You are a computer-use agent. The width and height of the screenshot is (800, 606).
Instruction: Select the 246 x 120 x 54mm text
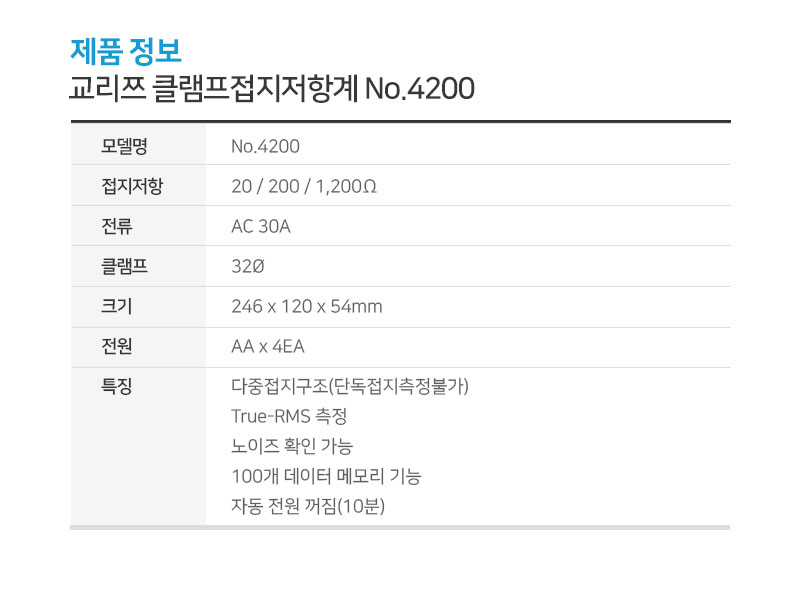307,306
